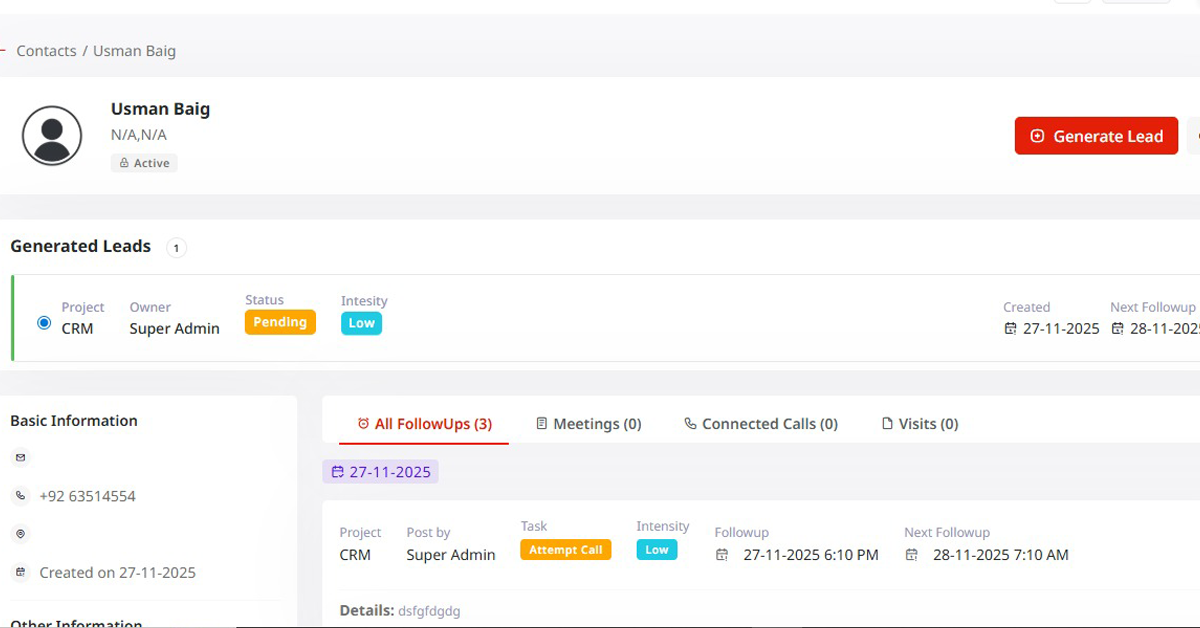Click the notes icon on the Meetings tab
Image resolution: width=1200 pixels, height=628 pixels.
[541, 423]
